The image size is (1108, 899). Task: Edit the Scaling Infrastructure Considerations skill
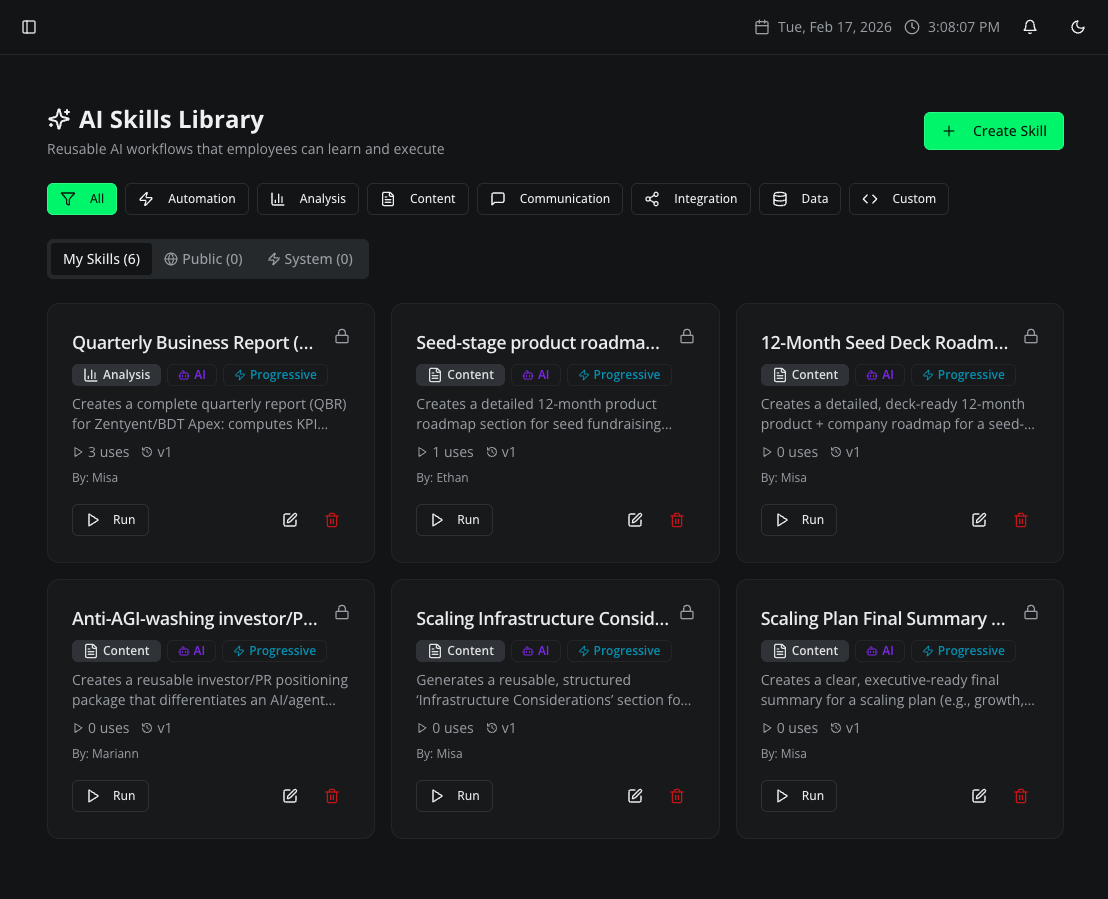click(x=634, y=795)
